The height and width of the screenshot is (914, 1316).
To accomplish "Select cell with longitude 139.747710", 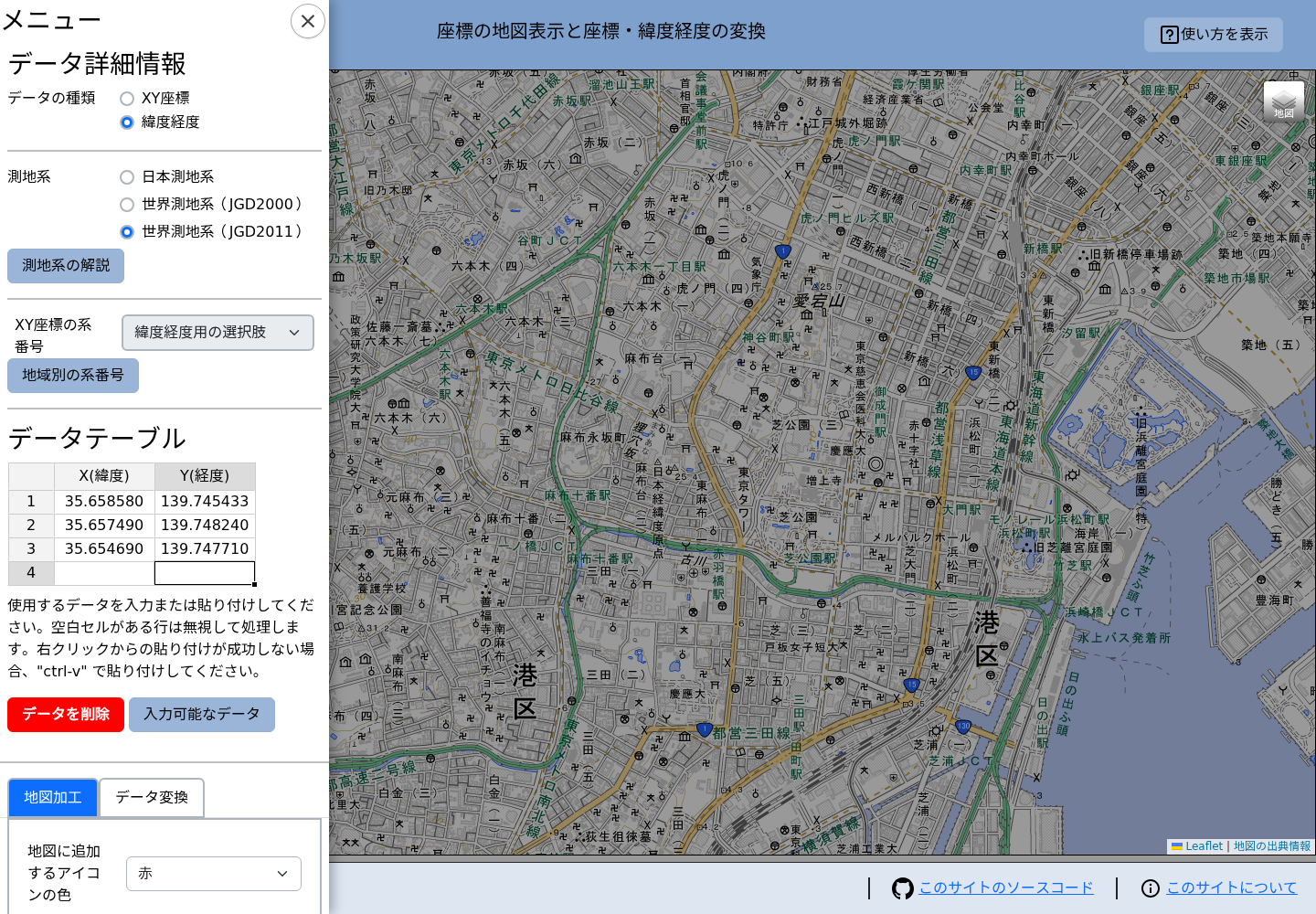I will coord(205,549).
